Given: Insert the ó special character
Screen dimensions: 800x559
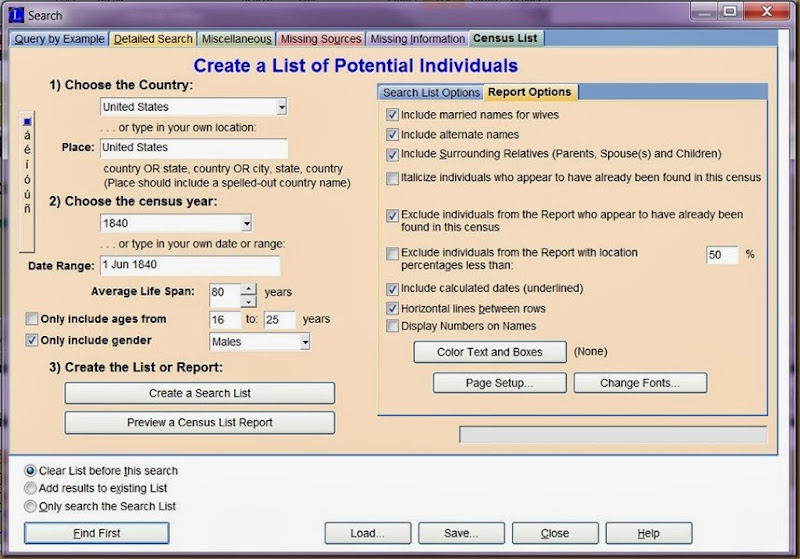Looking at the screenshot, I should 27,180.
